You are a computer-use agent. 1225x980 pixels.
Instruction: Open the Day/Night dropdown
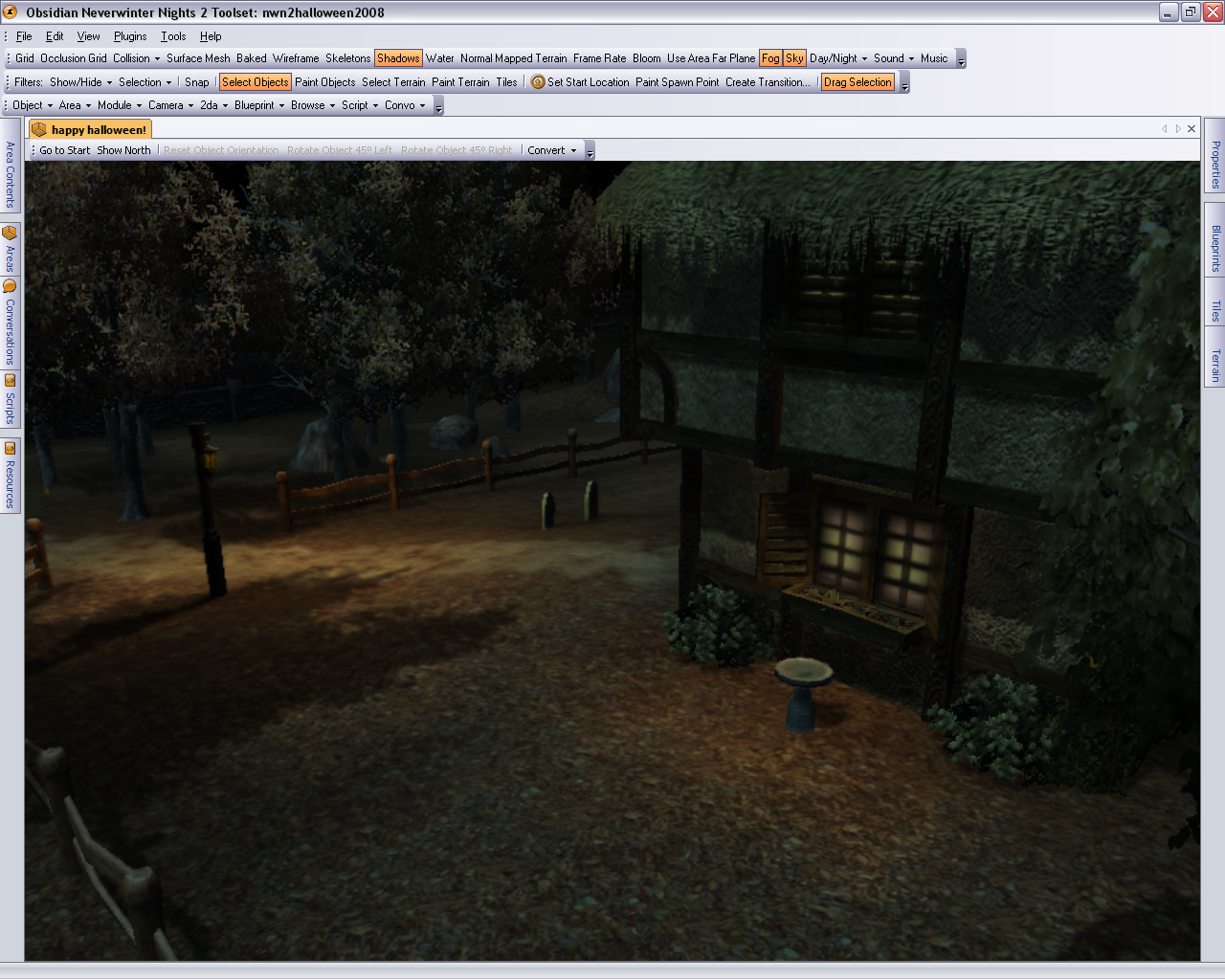pos(838,58)
